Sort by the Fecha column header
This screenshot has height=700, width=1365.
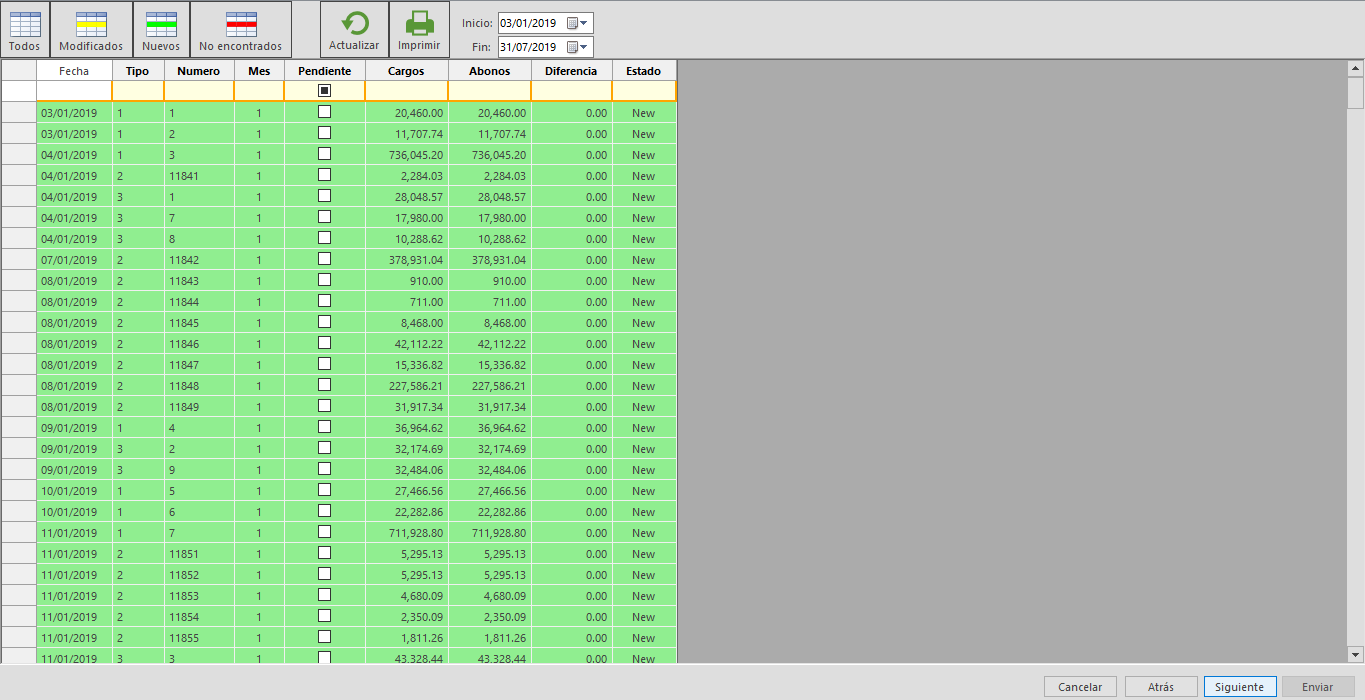click(74, 71)
